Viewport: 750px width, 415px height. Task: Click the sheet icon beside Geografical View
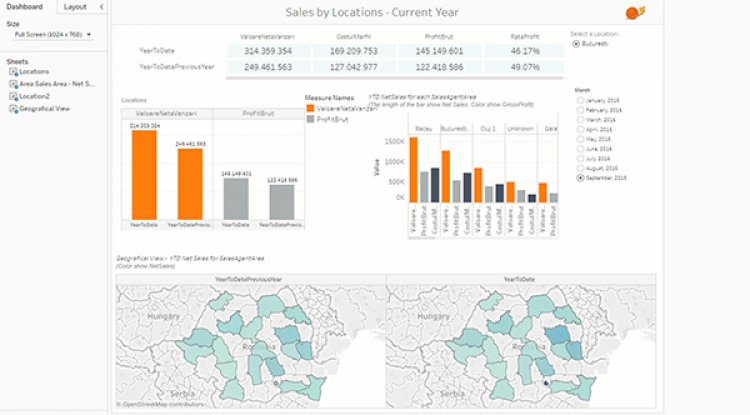(x=13, y=109)
